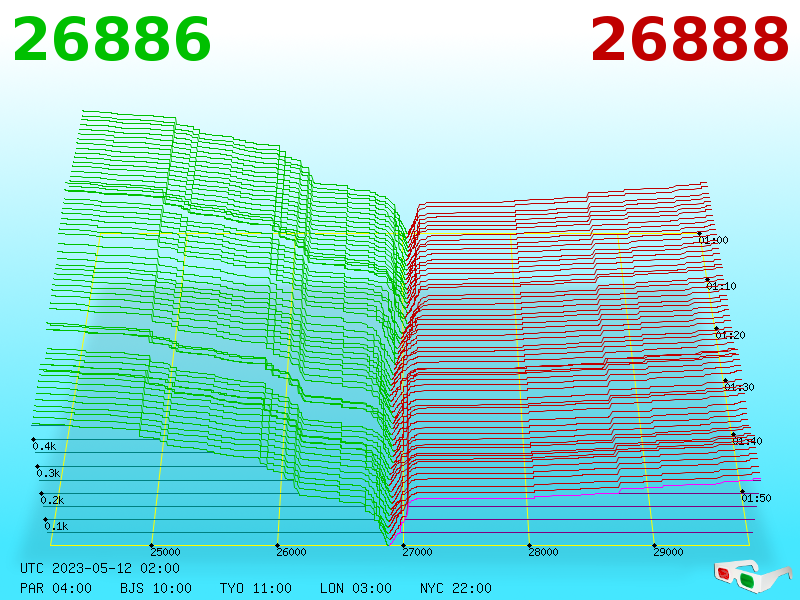
Task: Click the 0.3k depth axis label
Action: pyautogui.click(x=48, y=473)
